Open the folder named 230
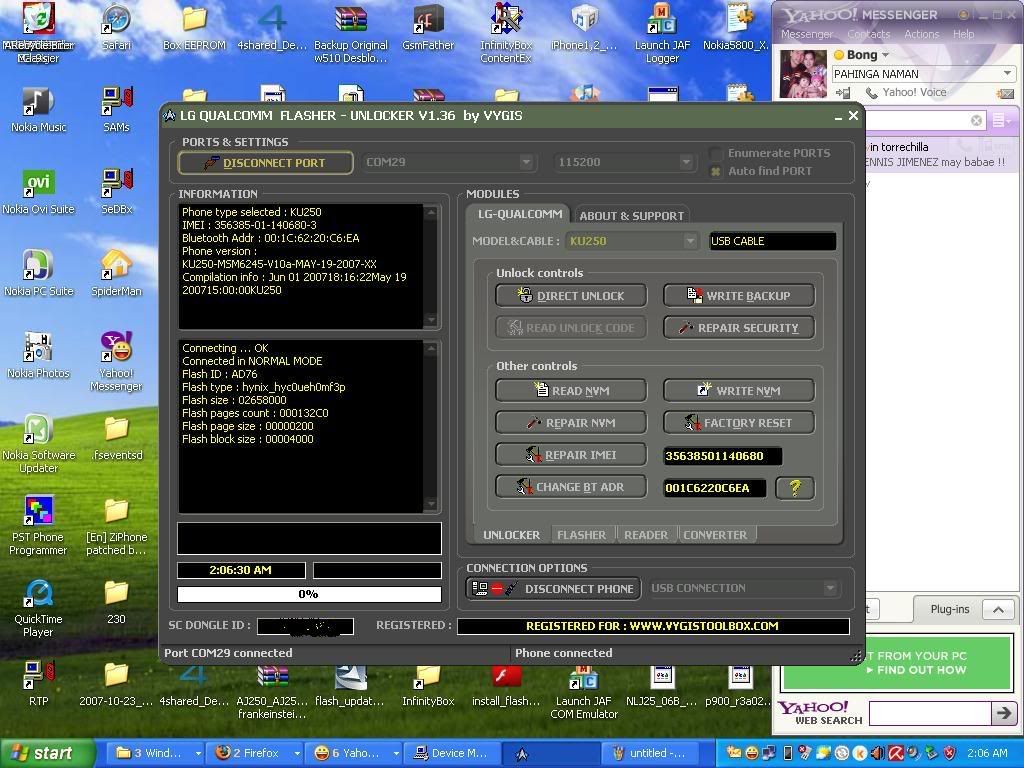This screenshot has height=768, width=1024. pos(116,602)
